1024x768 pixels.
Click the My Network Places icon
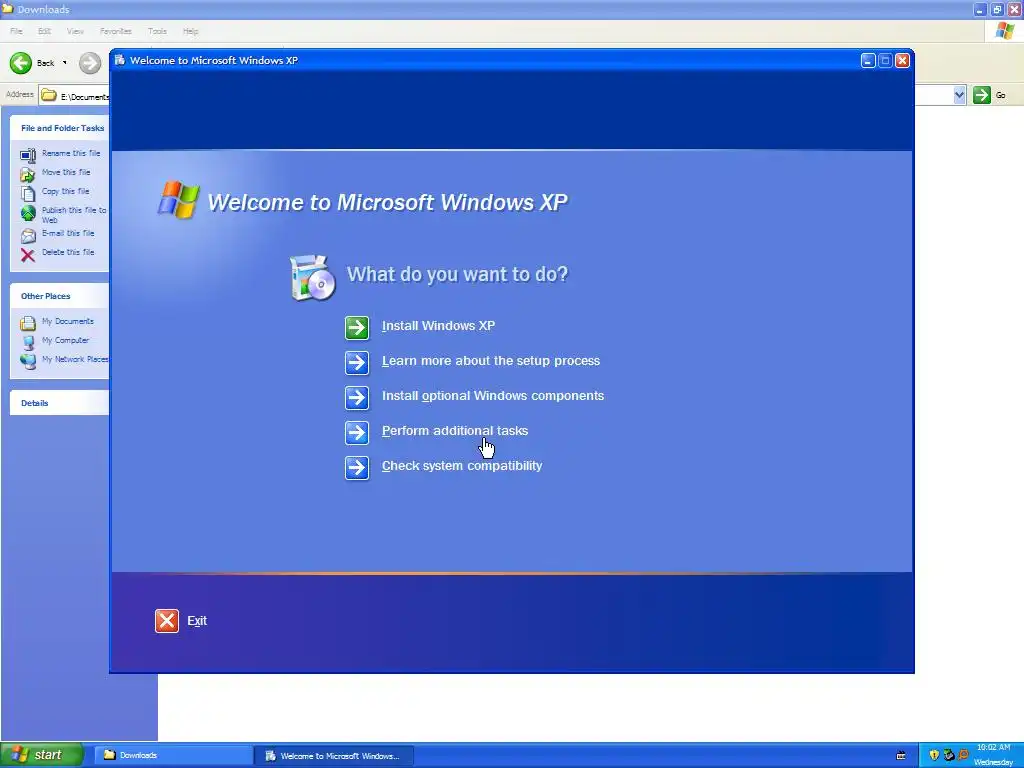pyautogui.click(x=28, y=361)
